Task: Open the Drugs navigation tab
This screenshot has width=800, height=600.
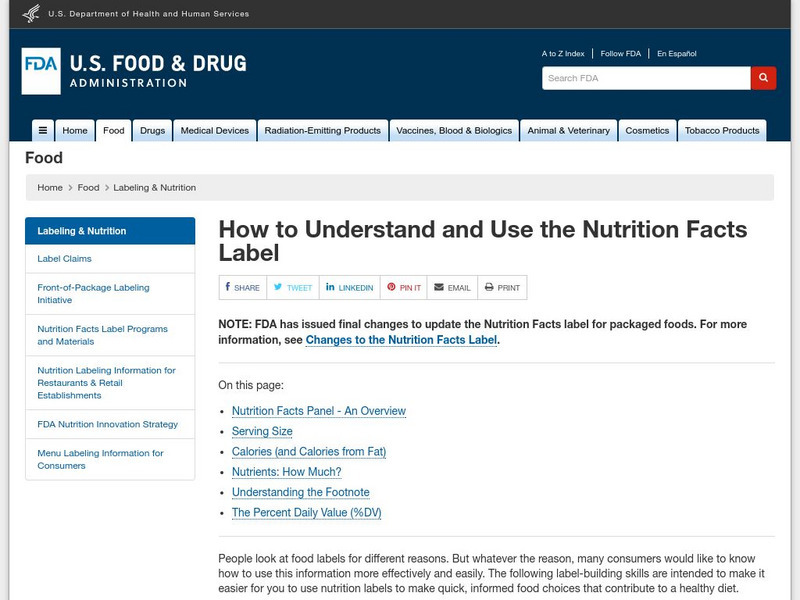Action: click(152, 131)
